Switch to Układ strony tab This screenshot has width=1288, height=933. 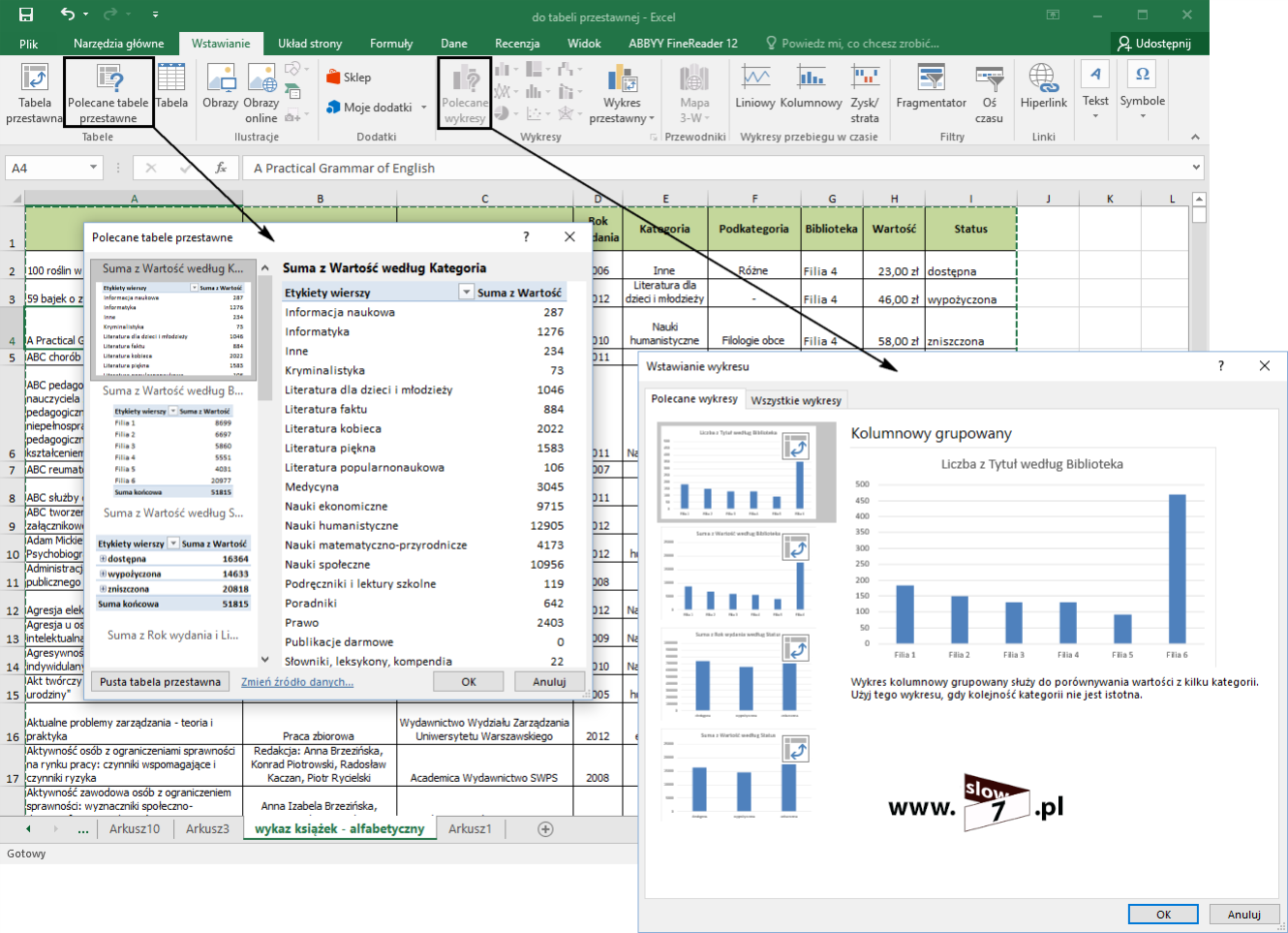point(310,44)
